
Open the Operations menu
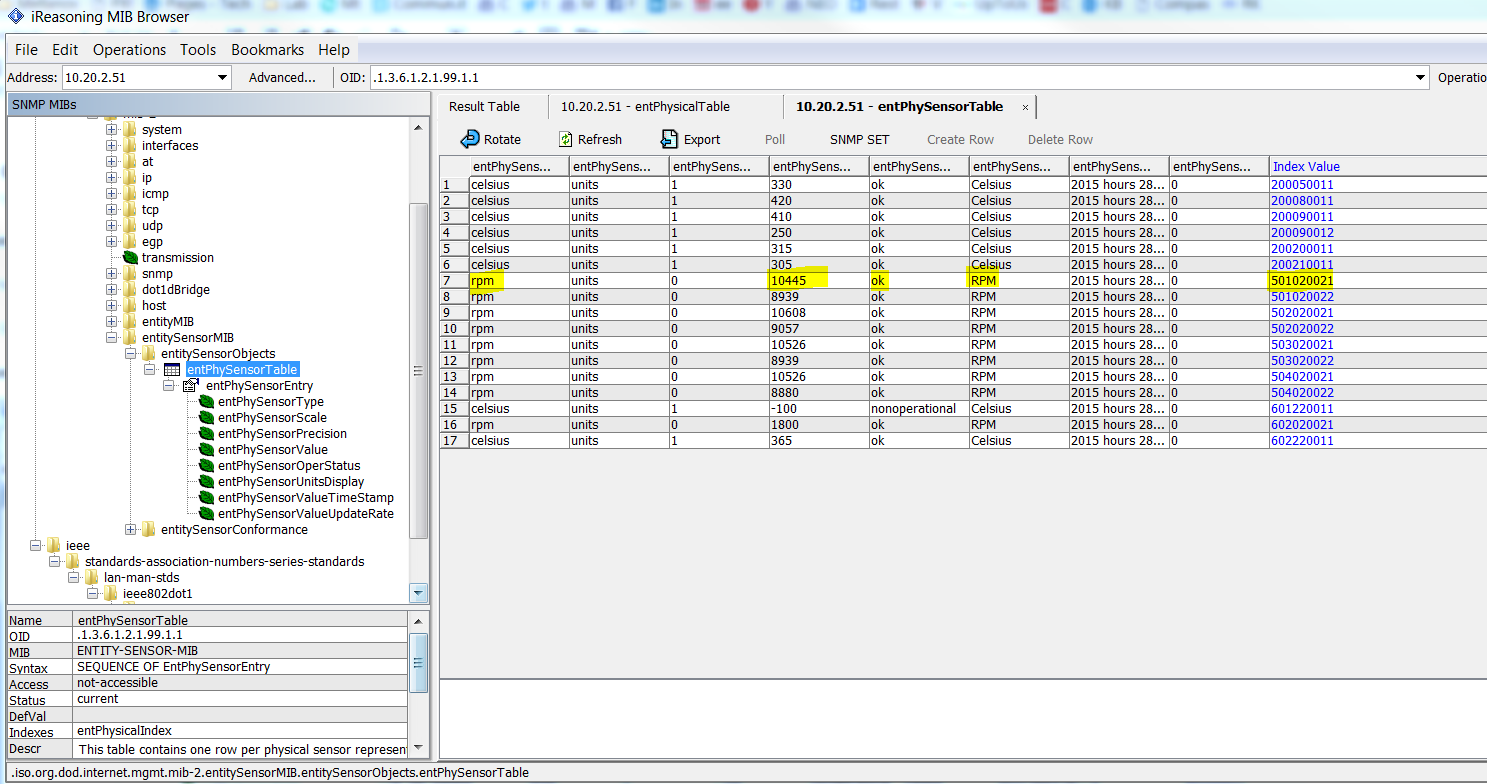[x=129, y=49]
